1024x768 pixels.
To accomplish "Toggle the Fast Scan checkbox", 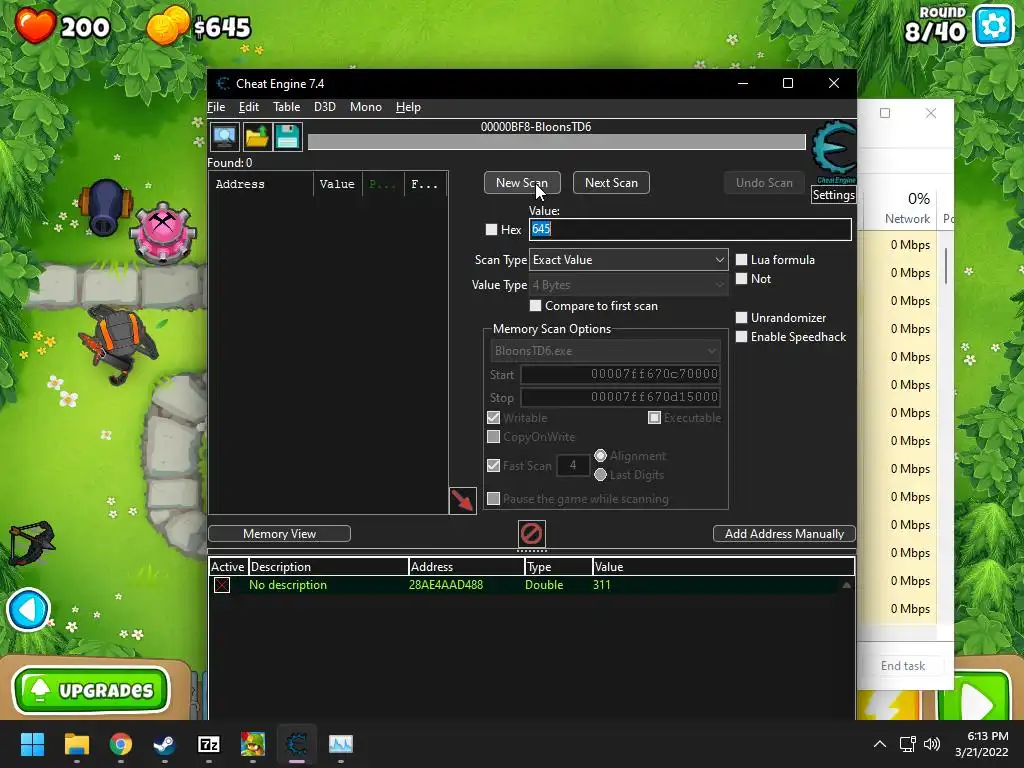I will pyautogui.click(x=493, y=465).
